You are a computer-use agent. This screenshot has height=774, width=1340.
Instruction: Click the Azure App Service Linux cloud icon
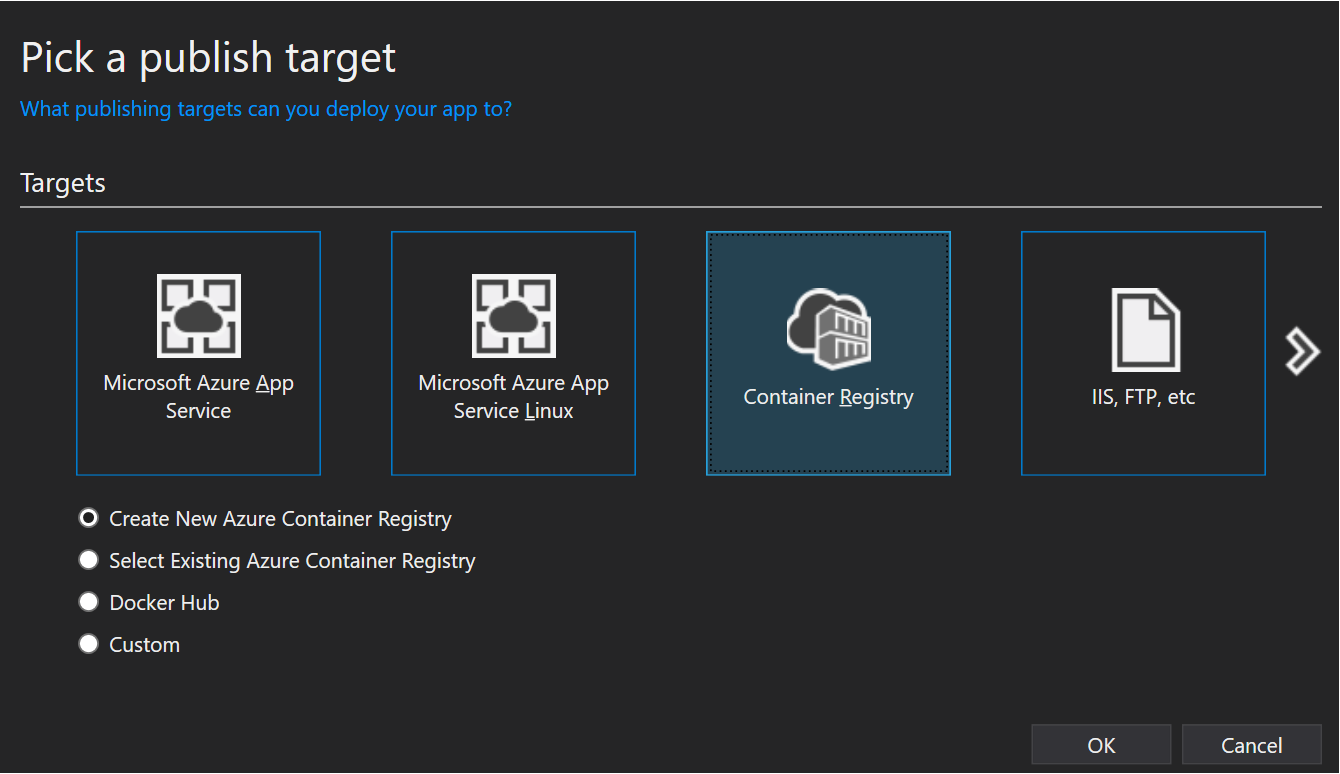click(x=514, y=316)
